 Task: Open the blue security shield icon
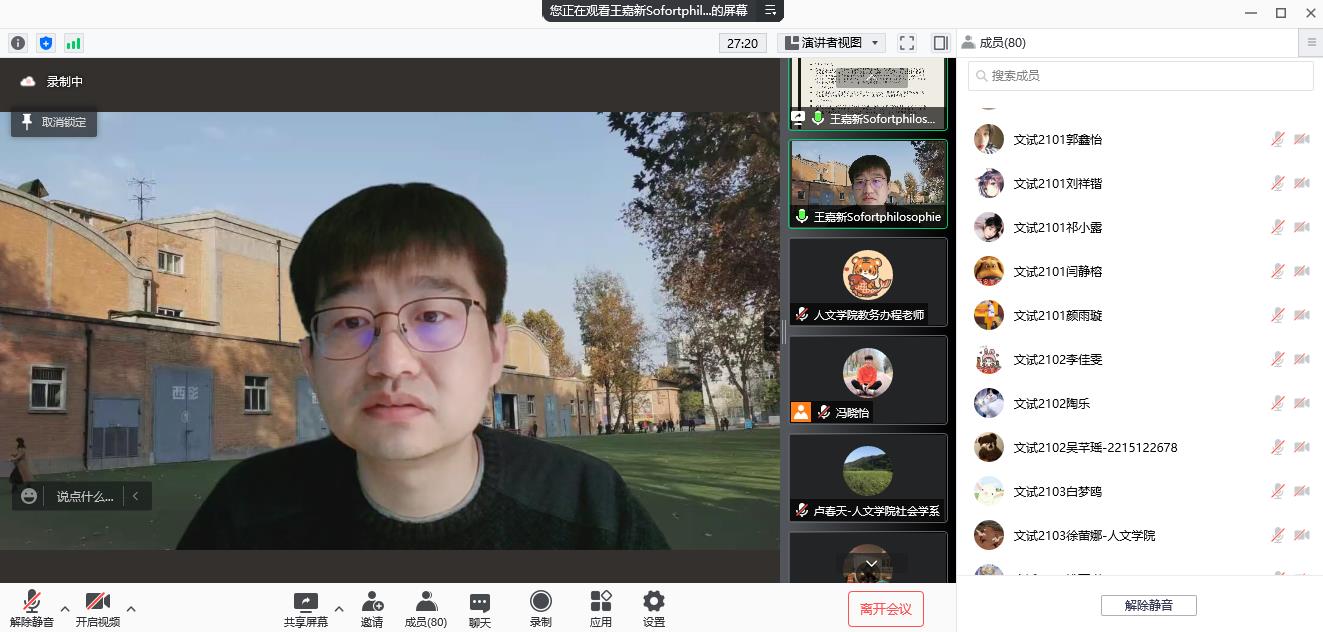[x=45, y=43]
